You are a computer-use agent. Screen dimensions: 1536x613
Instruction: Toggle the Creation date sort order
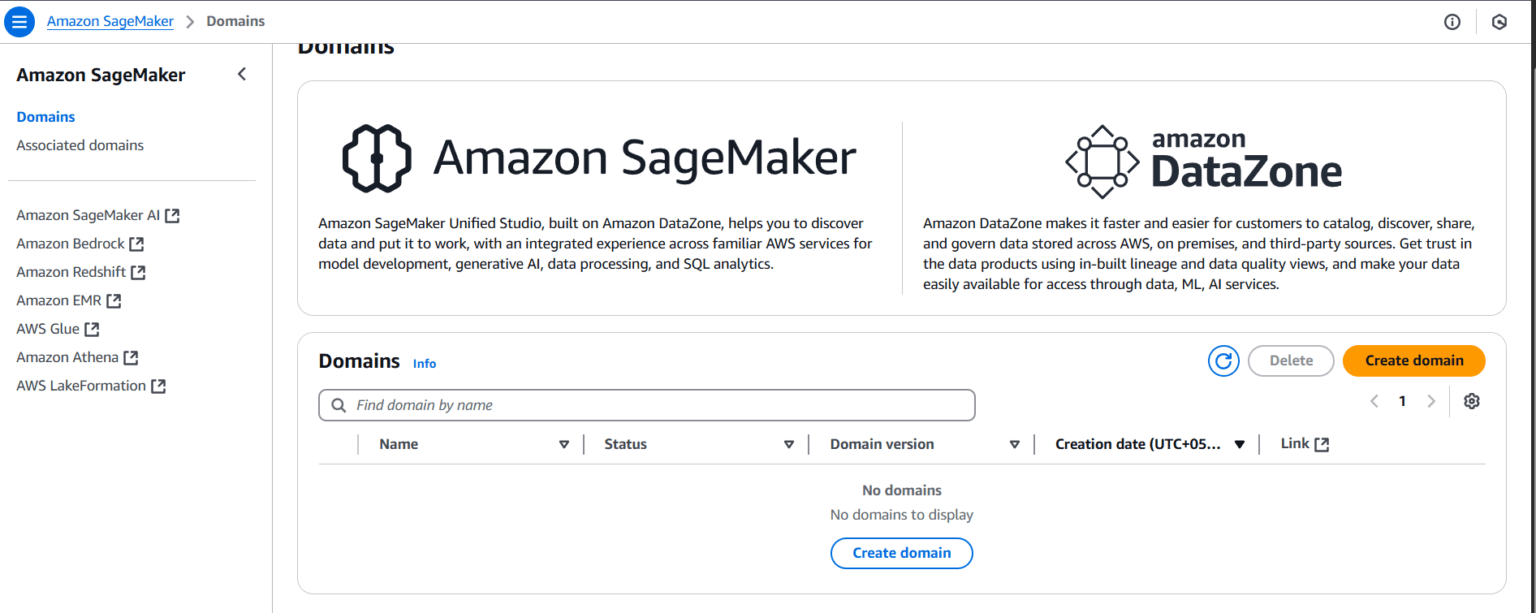pos(1240,443)
